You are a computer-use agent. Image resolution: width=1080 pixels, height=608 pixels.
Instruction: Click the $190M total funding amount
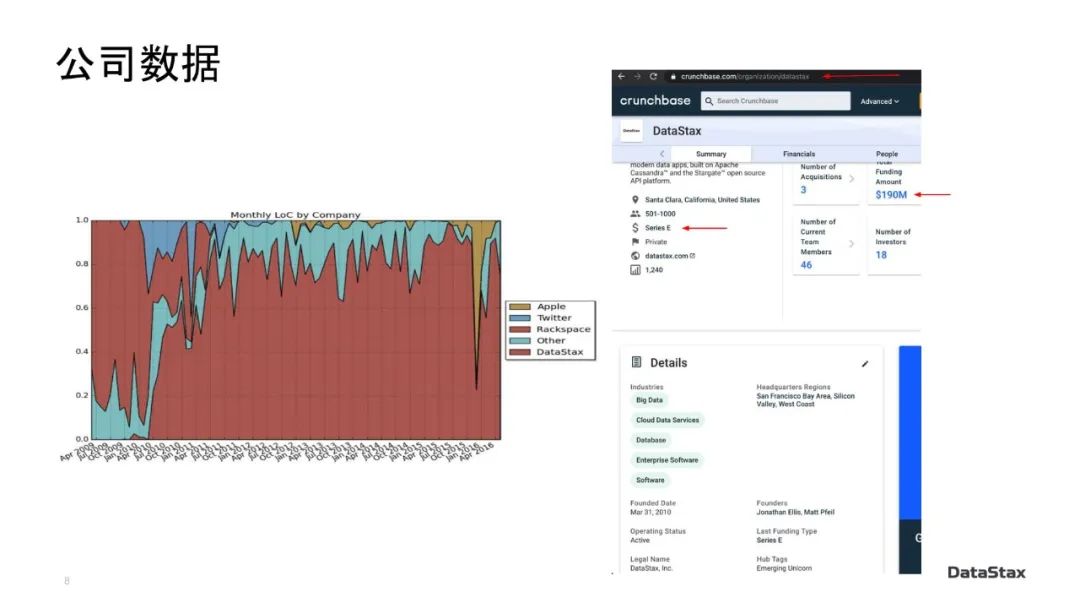click(x=891, y=195)
